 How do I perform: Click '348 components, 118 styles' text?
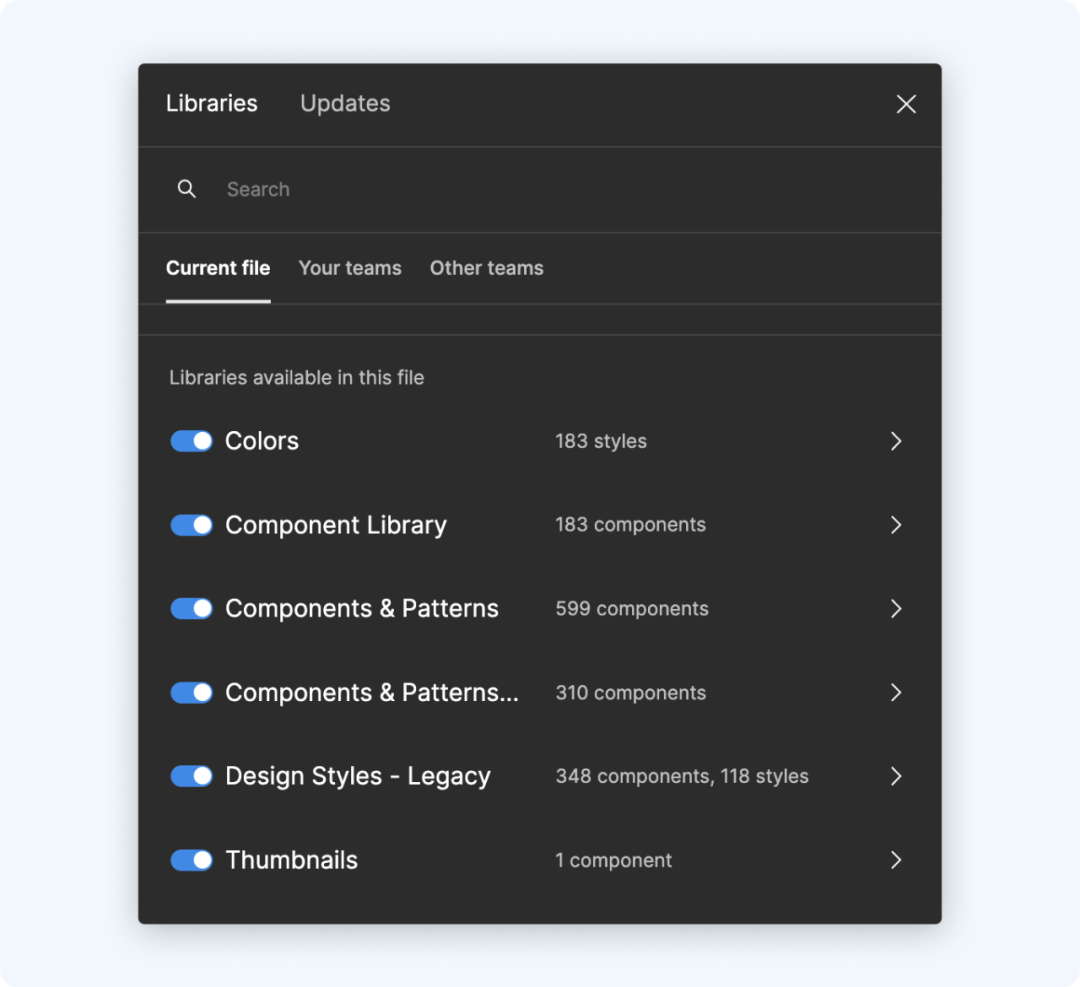point(682,776)
